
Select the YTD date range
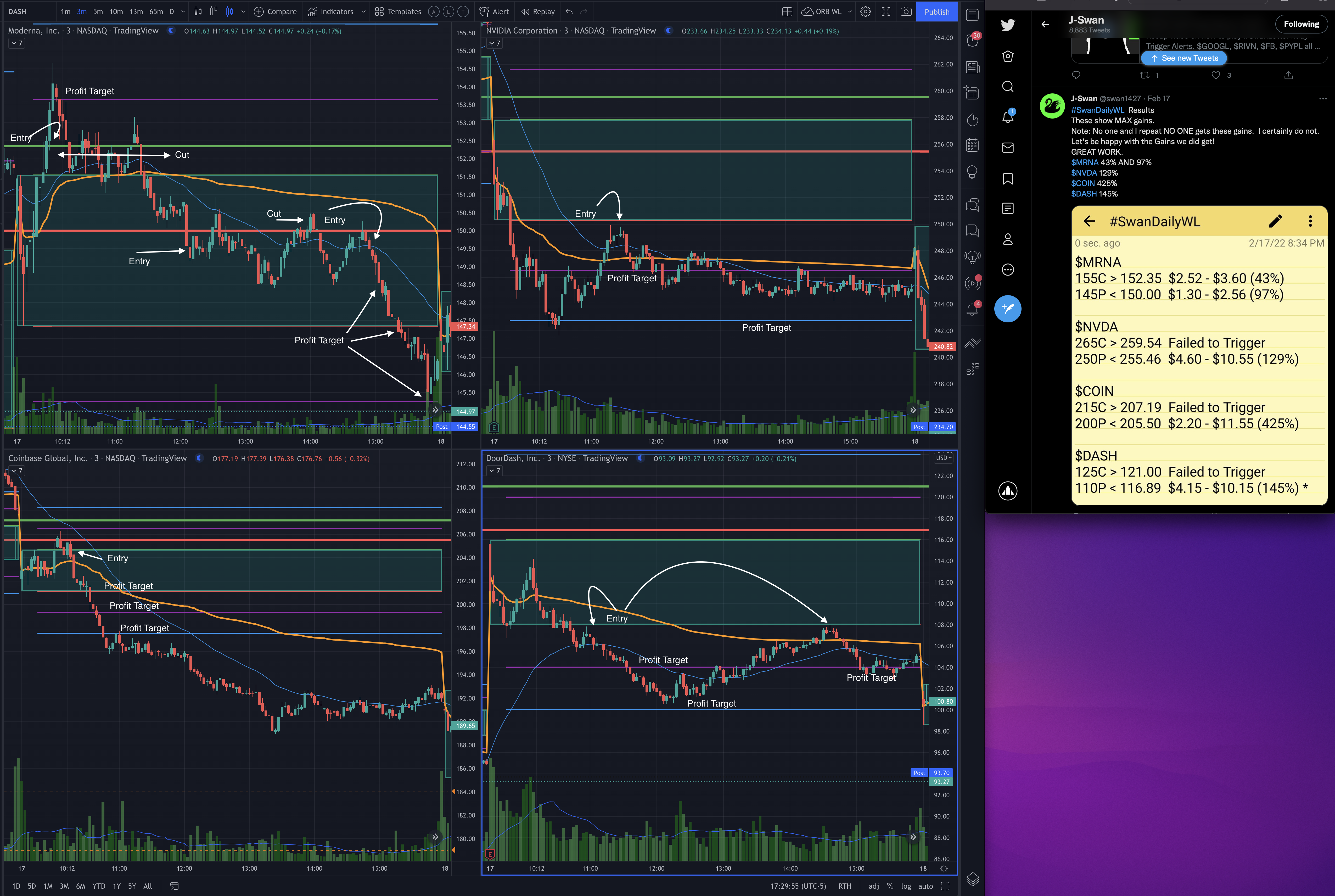(x=99, y=886)
